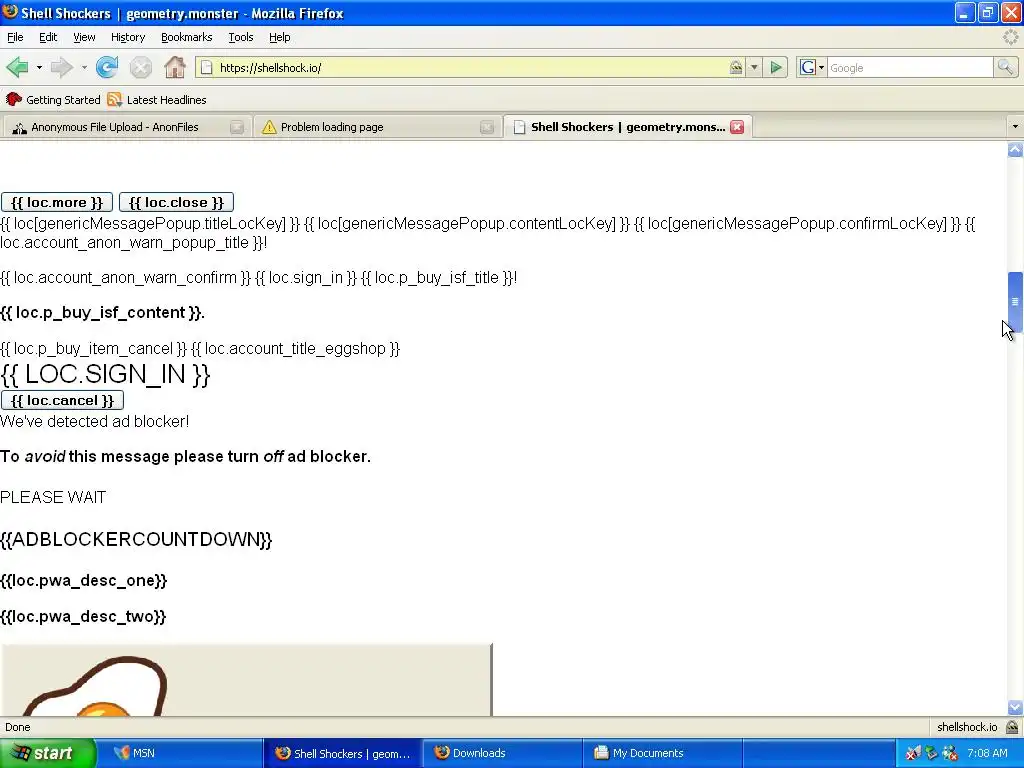Open the Tools menu
This screenshot has width=1024, height=768.
pos(240,37)
